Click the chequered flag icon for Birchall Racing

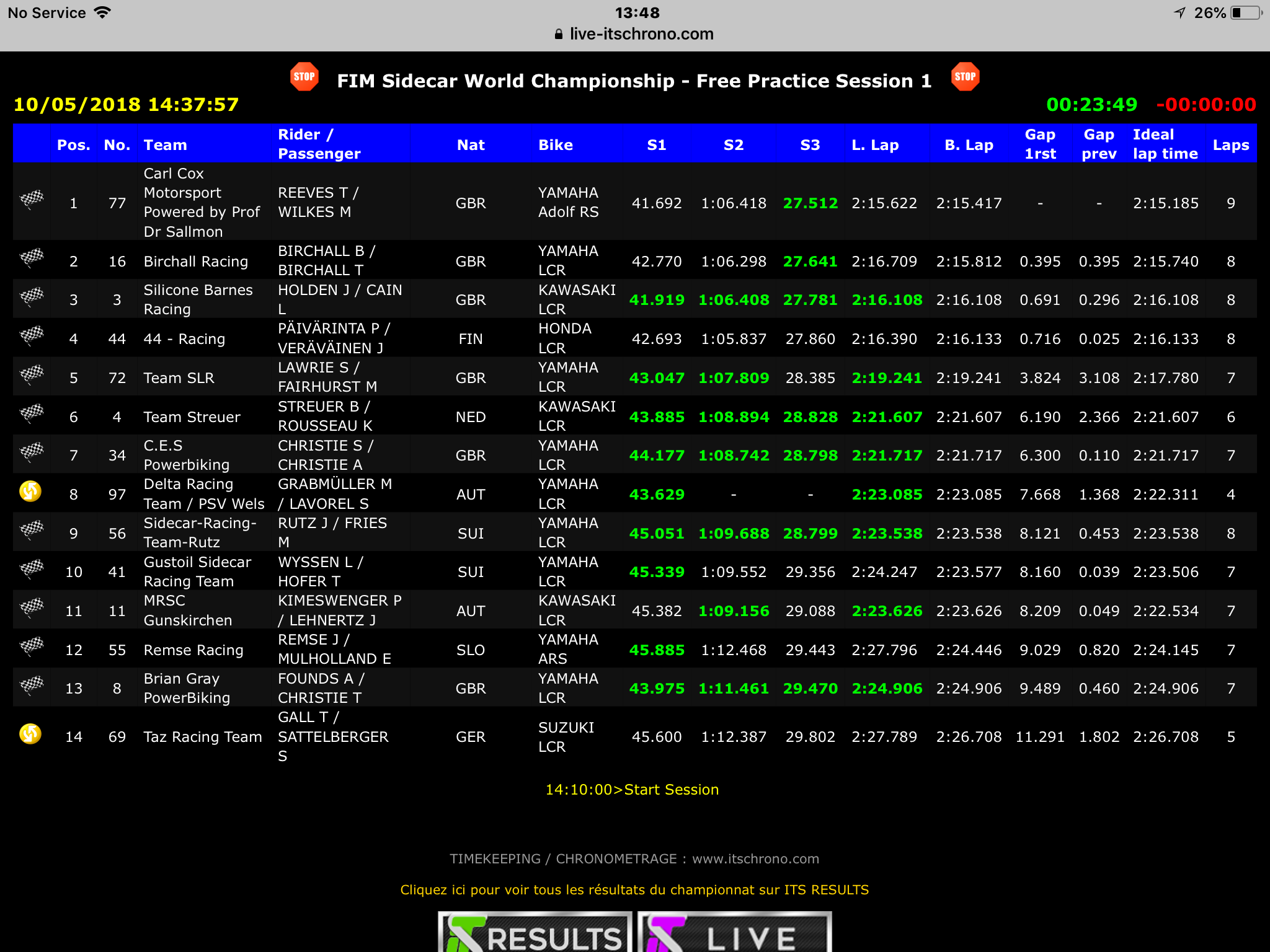[x=32, y=257]
